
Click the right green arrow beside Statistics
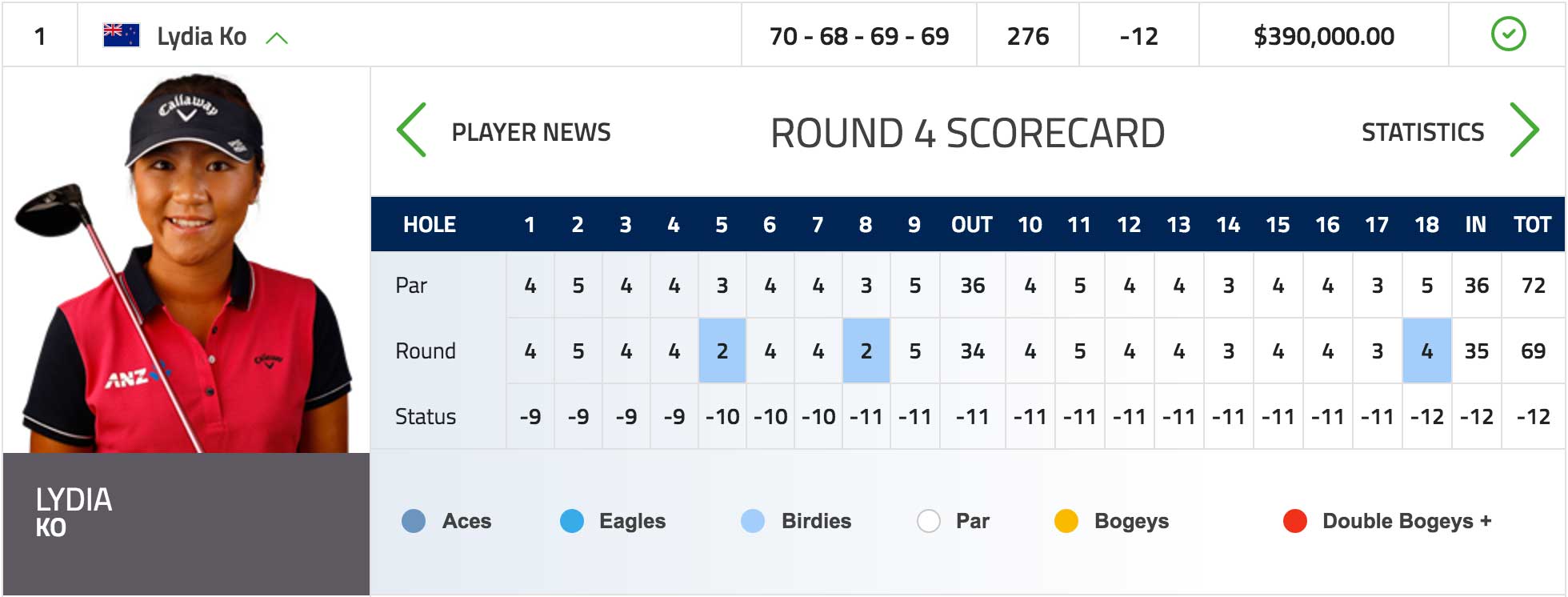1524,130
